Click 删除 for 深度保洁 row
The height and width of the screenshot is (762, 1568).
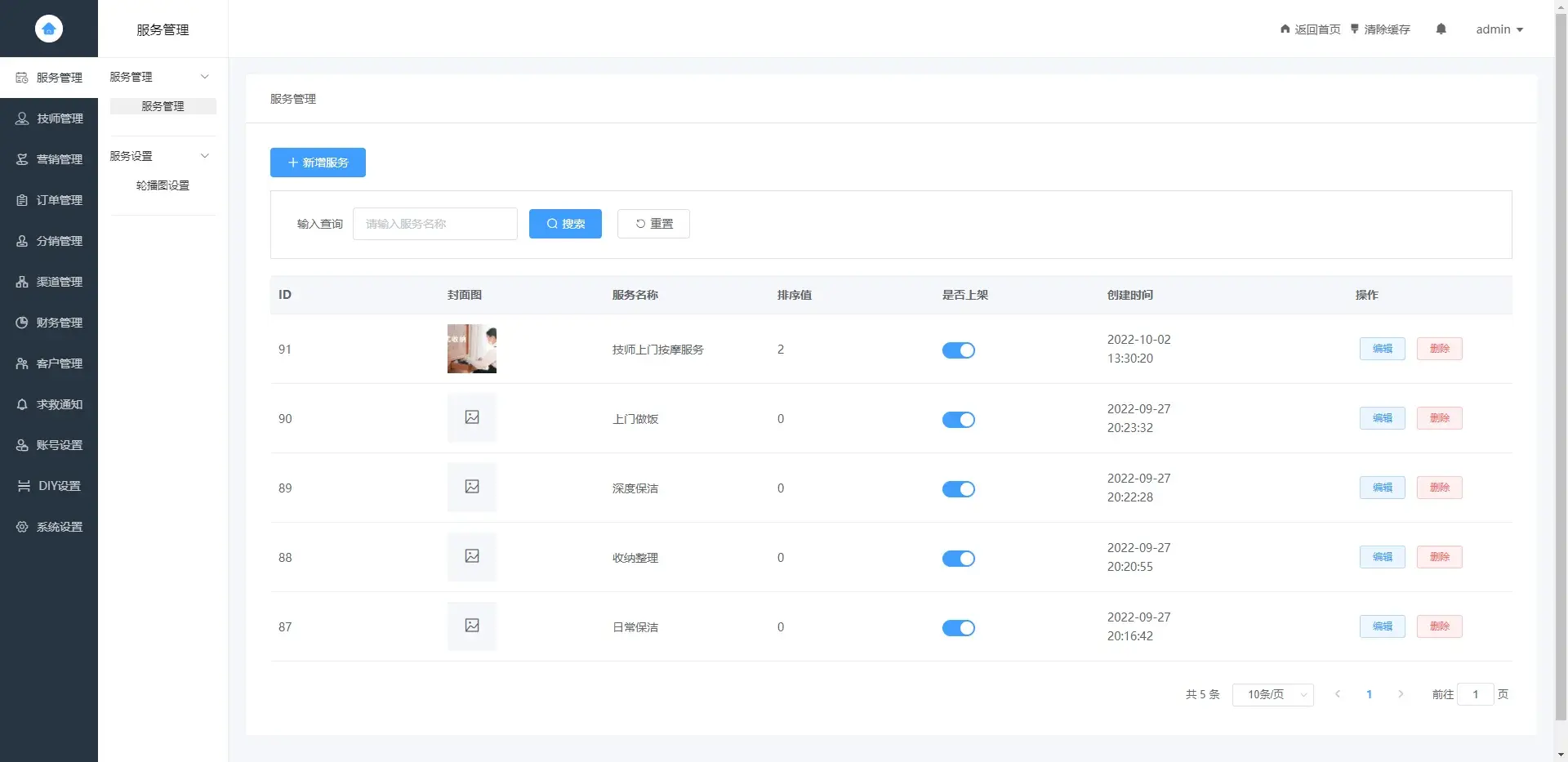(1440, 488)
